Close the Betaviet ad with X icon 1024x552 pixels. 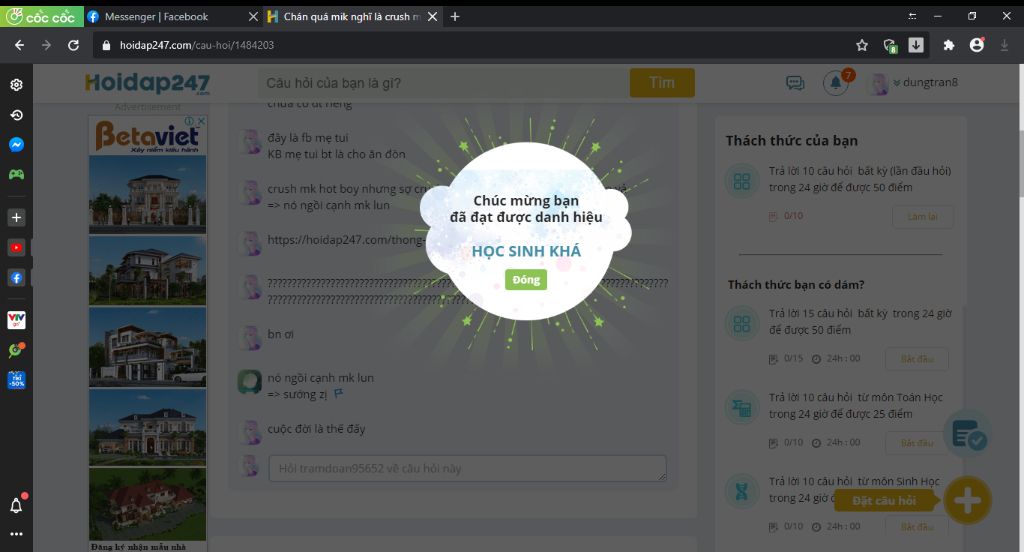(201, 121)
